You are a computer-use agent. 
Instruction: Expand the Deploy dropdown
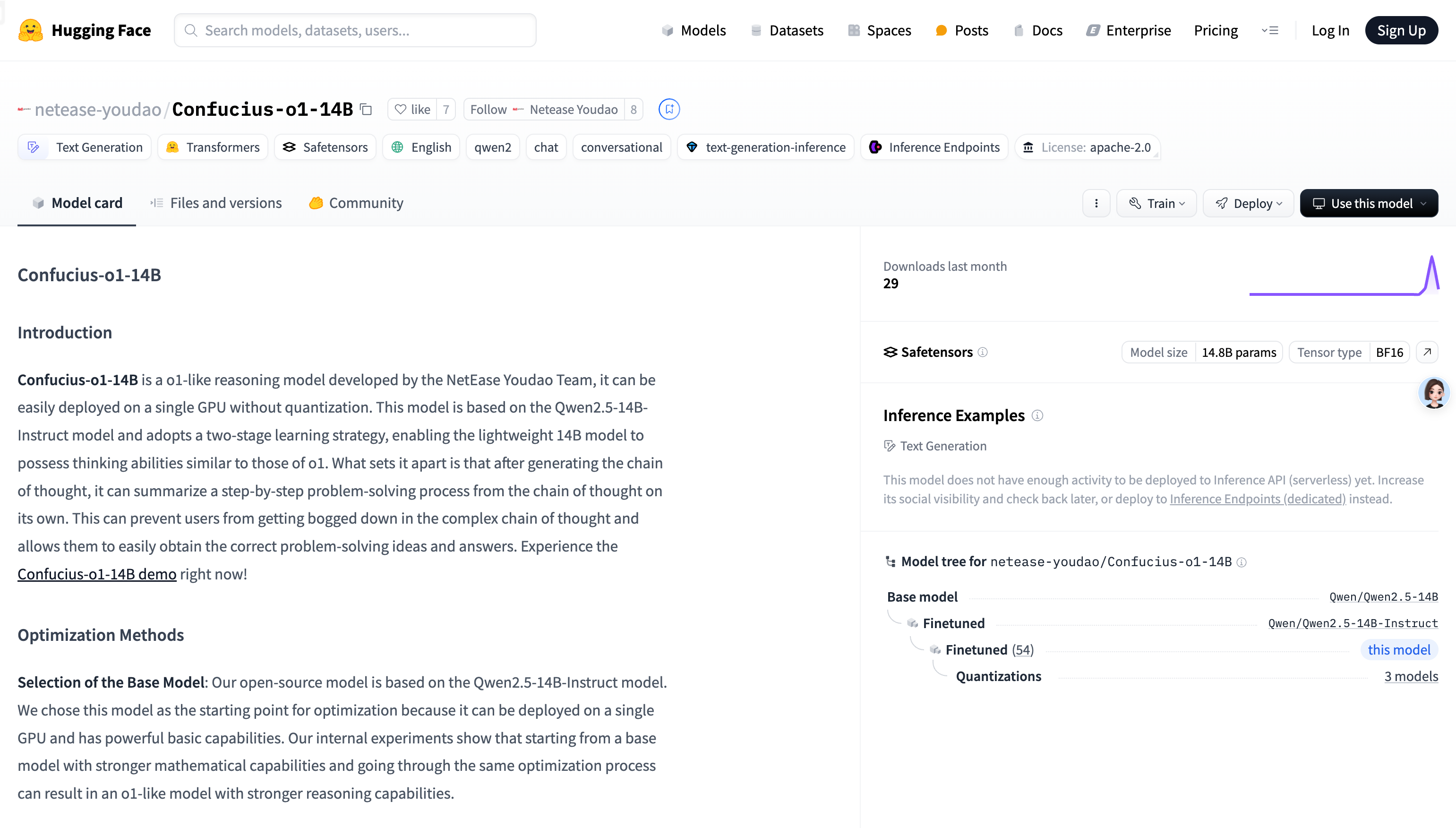pyautogui.click(x=1248, y=203)
